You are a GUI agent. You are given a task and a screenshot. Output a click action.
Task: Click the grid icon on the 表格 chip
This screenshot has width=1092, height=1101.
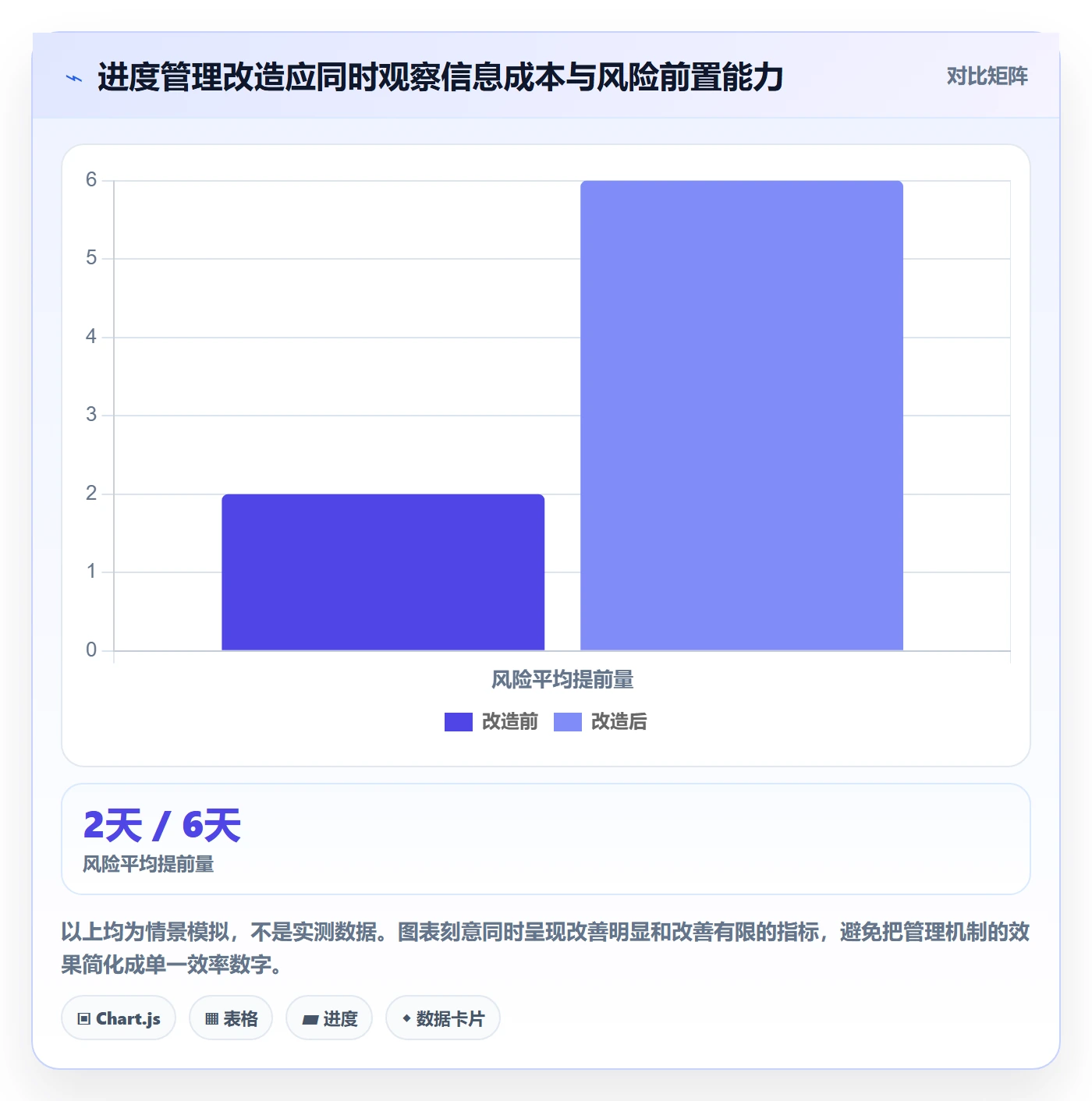pyautogui.click(x=211, y=1018)
